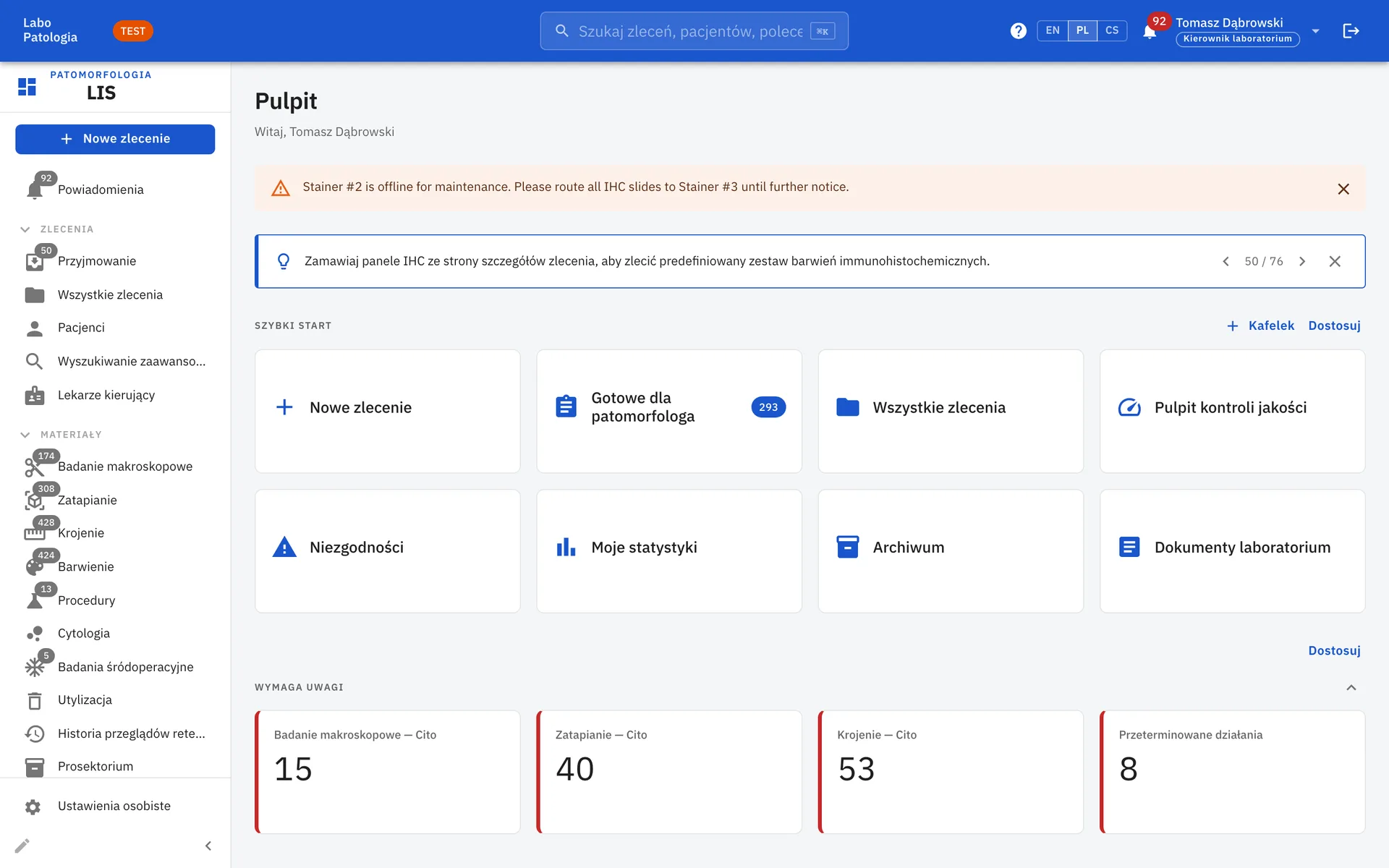Viewport: 1389px width, 868px height.
Task: Click the Barwienie palette icon
Action: tap(34, 567)
